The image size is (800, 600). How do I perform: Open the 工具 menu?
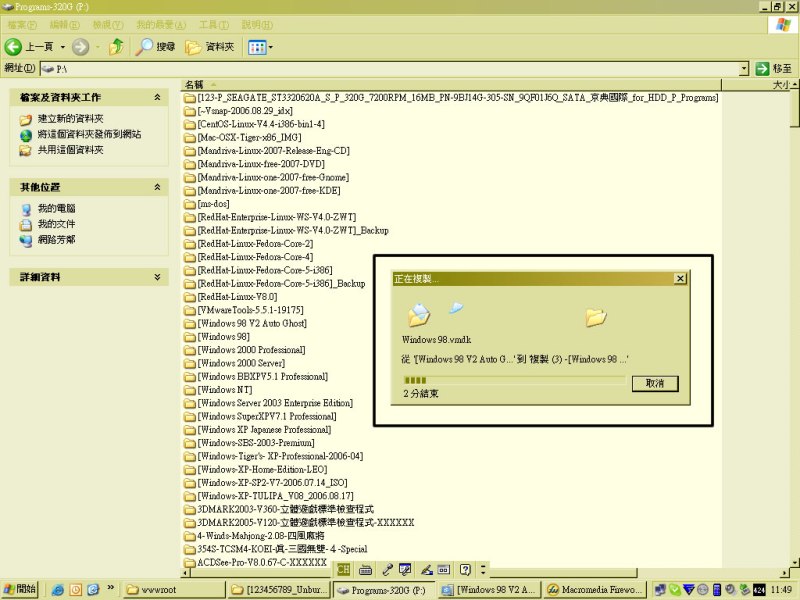click(x=214, y=24)
